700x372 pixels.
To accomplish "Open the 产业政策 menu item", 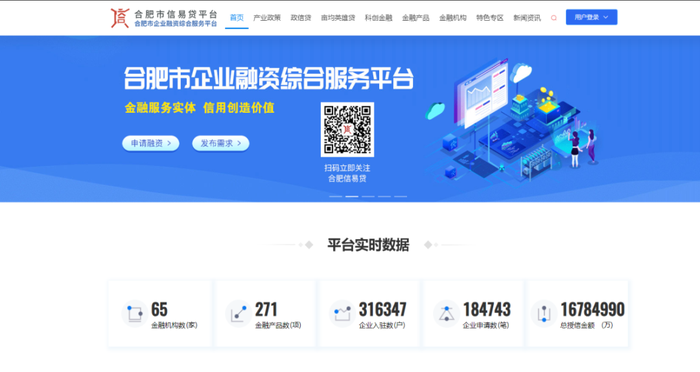I will tap(267, 18).
